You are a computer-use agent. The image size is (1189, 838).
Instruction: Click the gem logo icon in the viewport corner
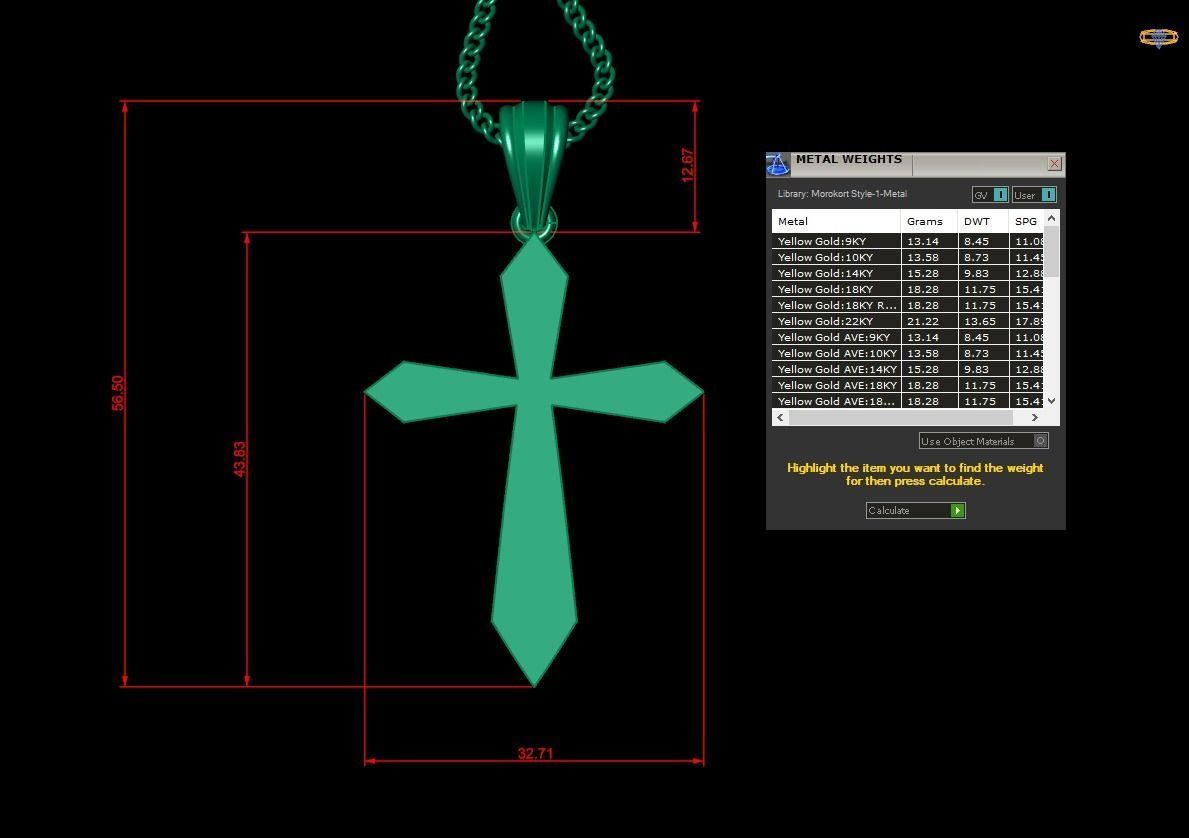coord(1158,37)
